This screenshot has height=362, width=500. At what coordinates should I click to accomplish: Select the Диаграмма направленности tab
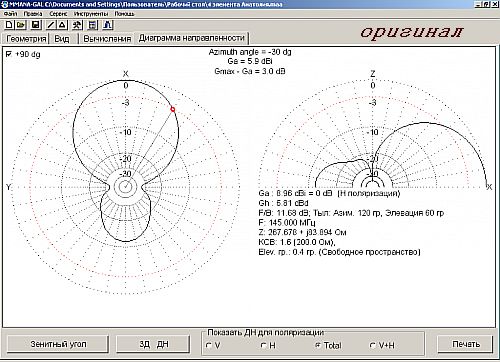pos(192,38)
